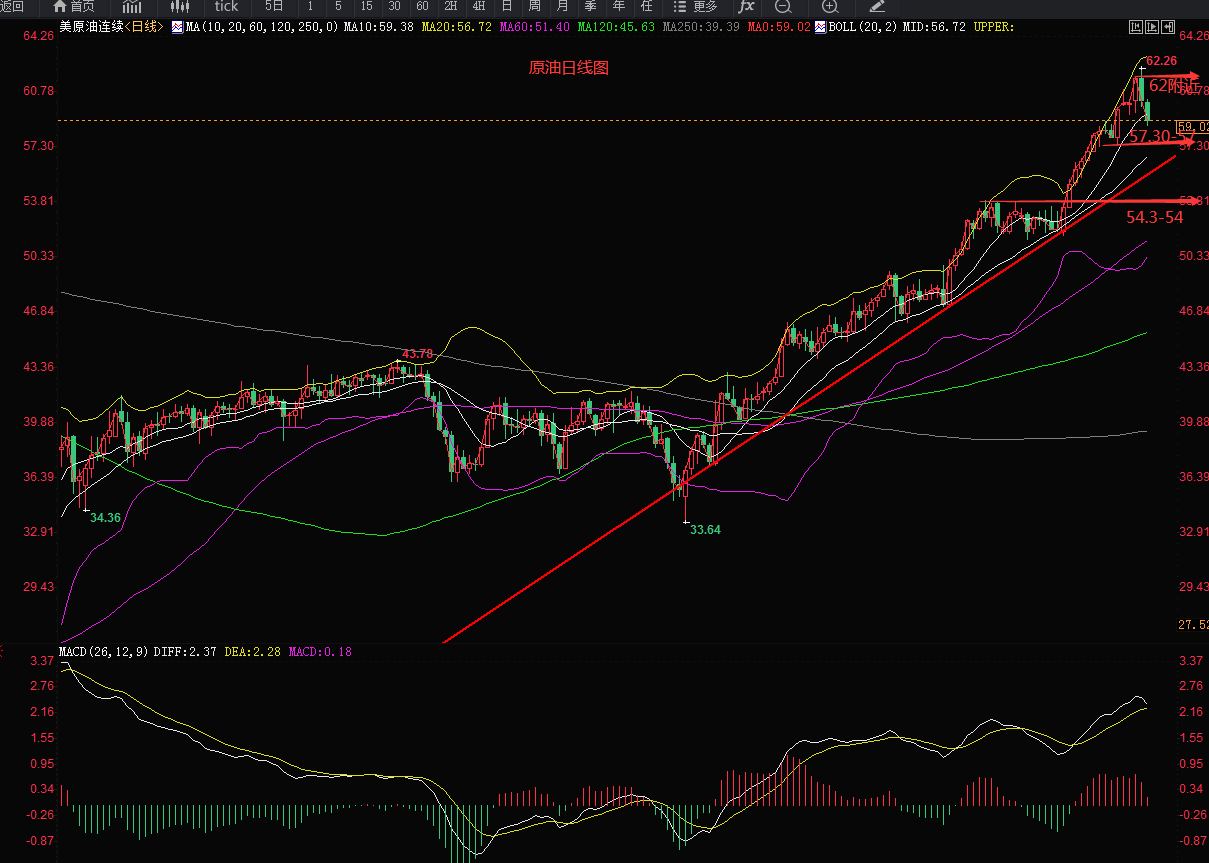
Task: Switch to the 60 minute period tab
Action: pyautogui.click(x=422, y=6)
